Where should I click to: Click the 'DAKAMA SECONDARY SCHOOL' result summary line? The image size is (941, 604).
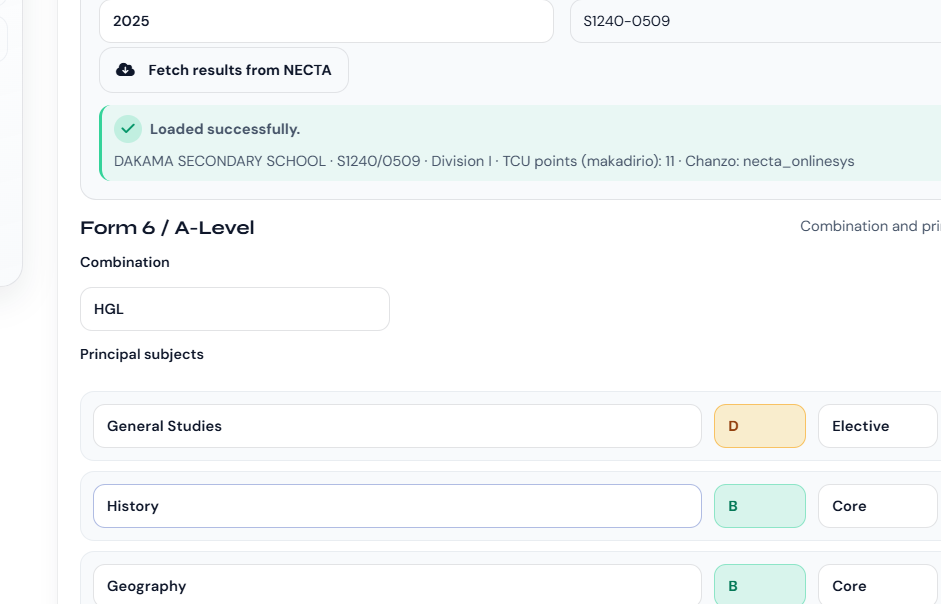pyautogui.click(x=484, y=161)
